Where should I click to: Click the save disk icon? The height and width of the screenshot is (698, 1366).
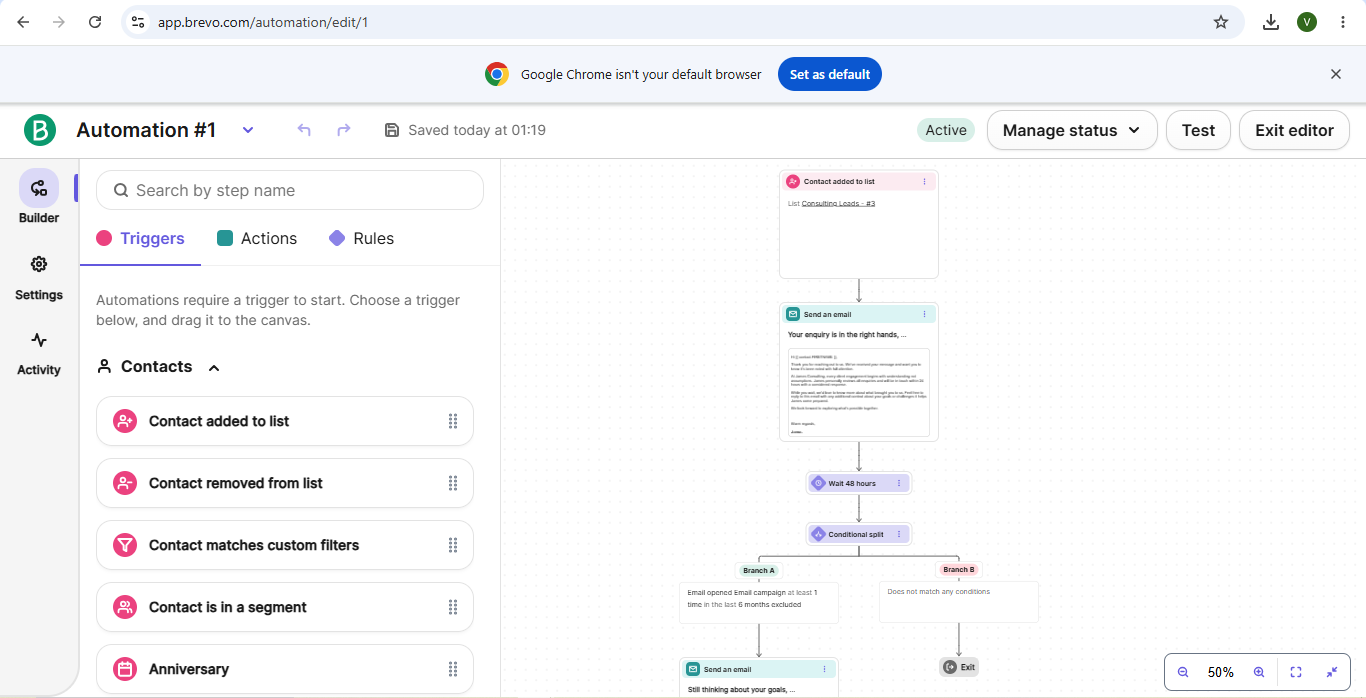point(392,130)
